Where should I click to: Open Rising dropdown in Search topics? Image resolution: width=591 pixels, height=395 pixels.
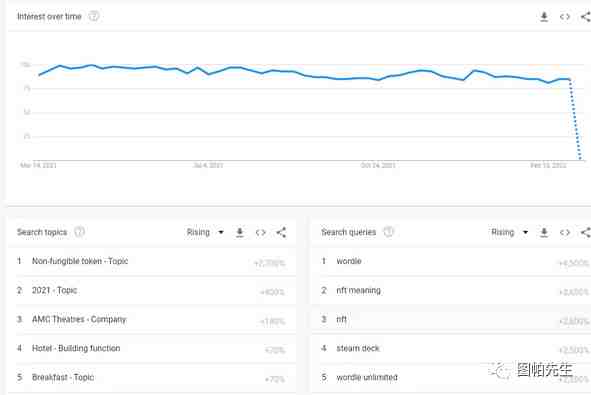205,232
